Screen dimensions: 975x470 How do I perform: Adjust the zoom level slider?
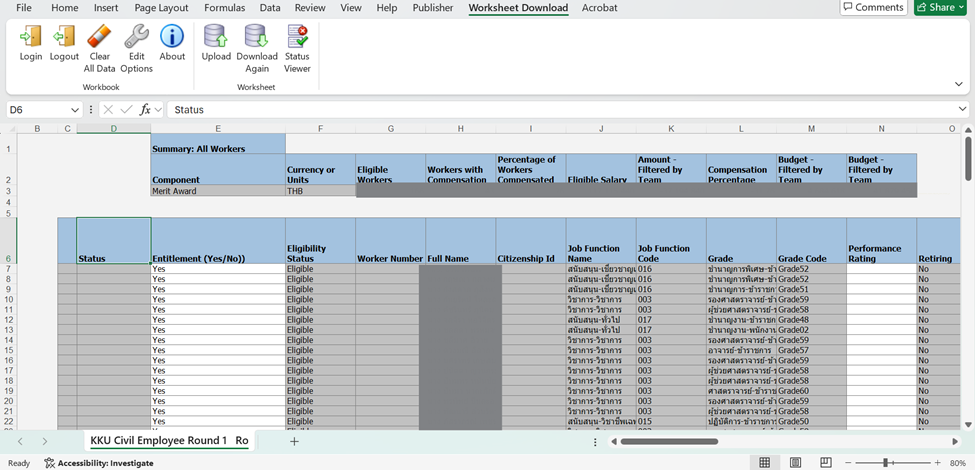(x=886, y=463)
